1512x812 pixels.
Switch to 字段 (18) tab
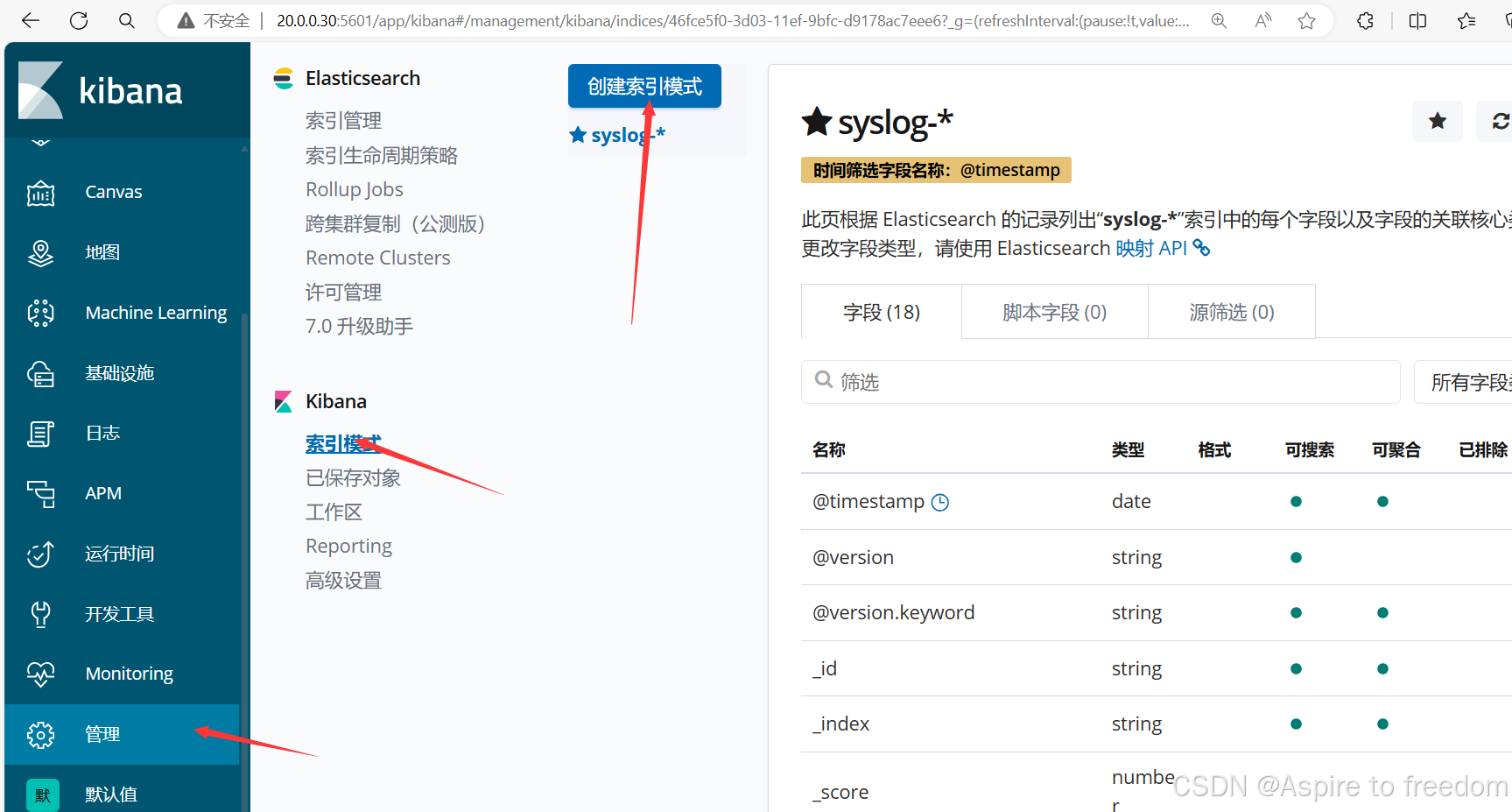(x=882, y=312)
